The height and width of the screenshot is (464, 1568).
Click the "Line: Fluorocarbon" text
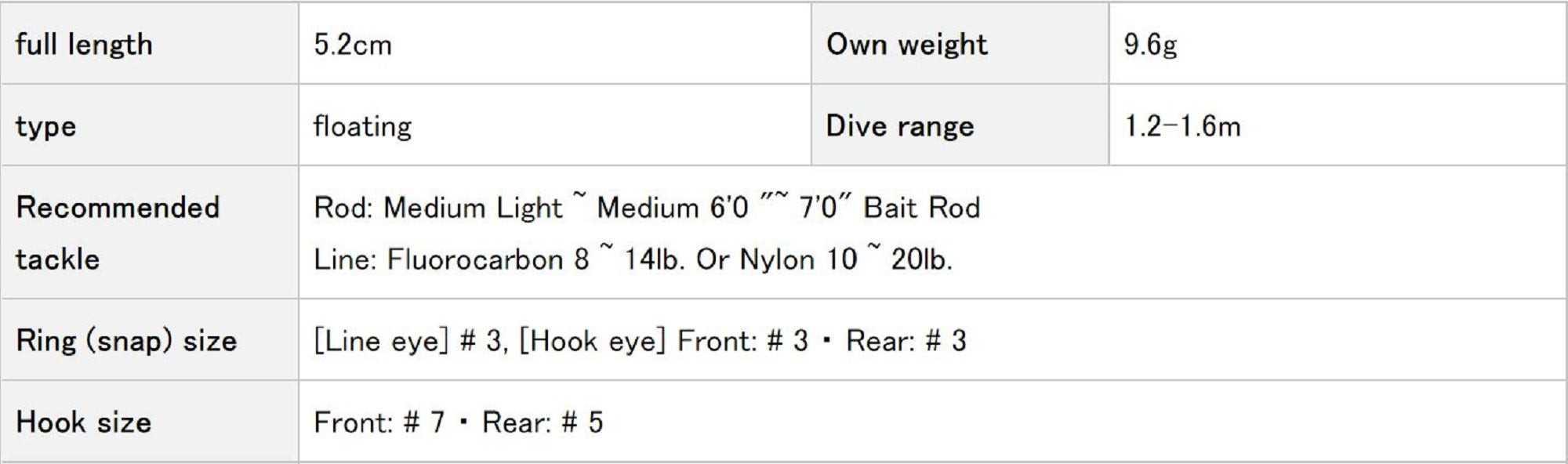[438, 259]
